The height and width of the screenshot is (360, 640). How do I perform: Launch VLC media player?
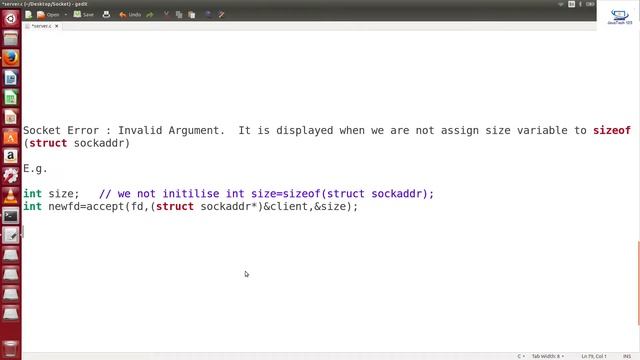pyautogui.click(x=11, y=195)
